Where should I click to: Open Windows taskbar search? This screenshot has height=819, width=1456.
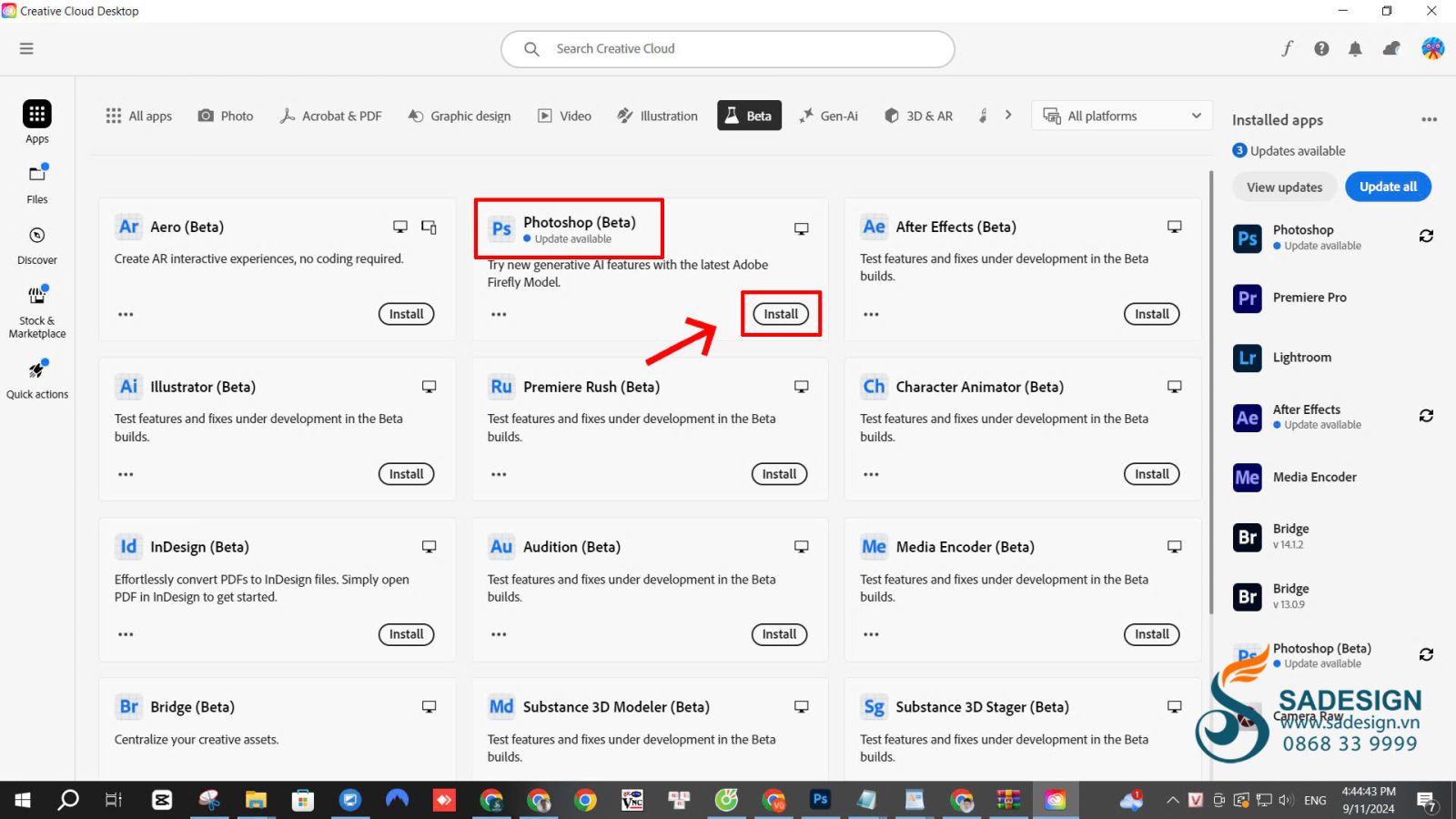68,800
